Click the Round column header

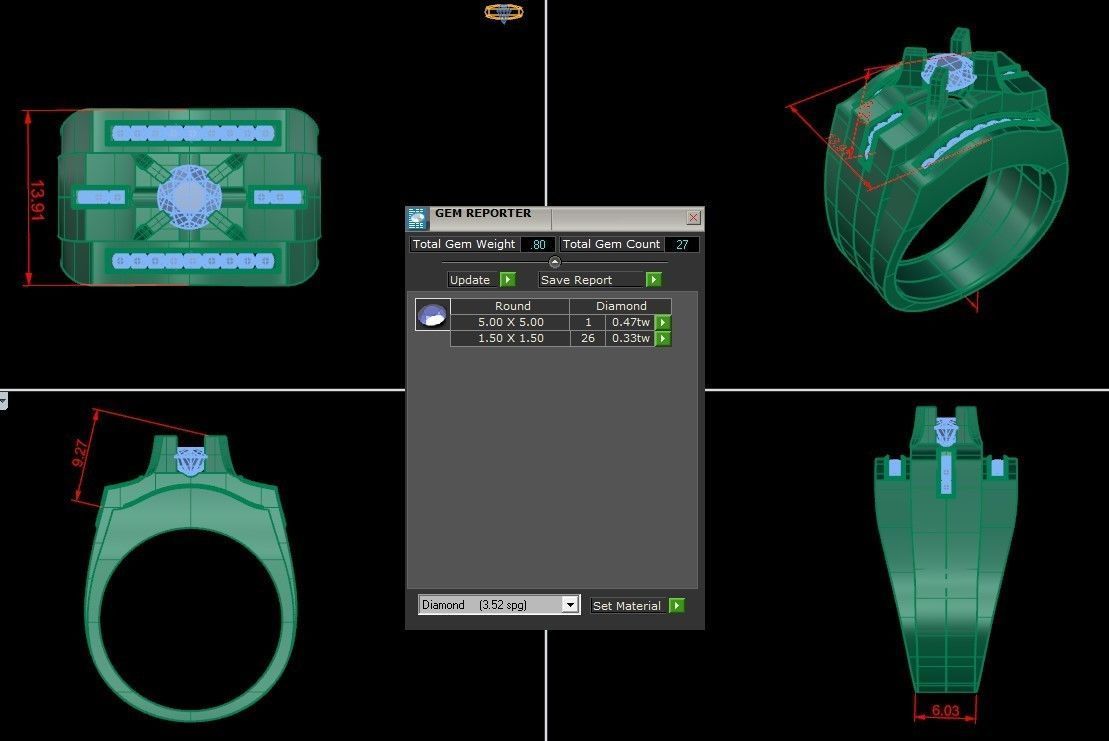click(x=512, y=306)
